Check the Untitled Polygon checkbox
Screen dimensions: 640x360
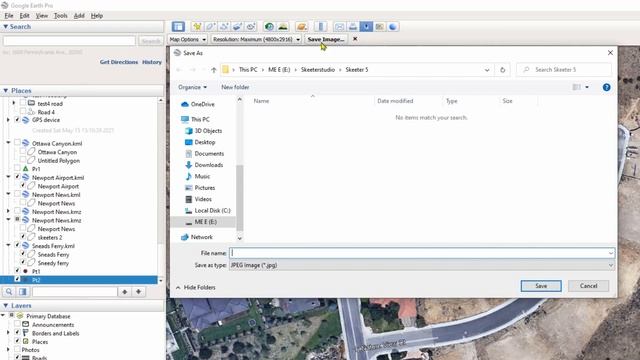(x=23, y=160)
